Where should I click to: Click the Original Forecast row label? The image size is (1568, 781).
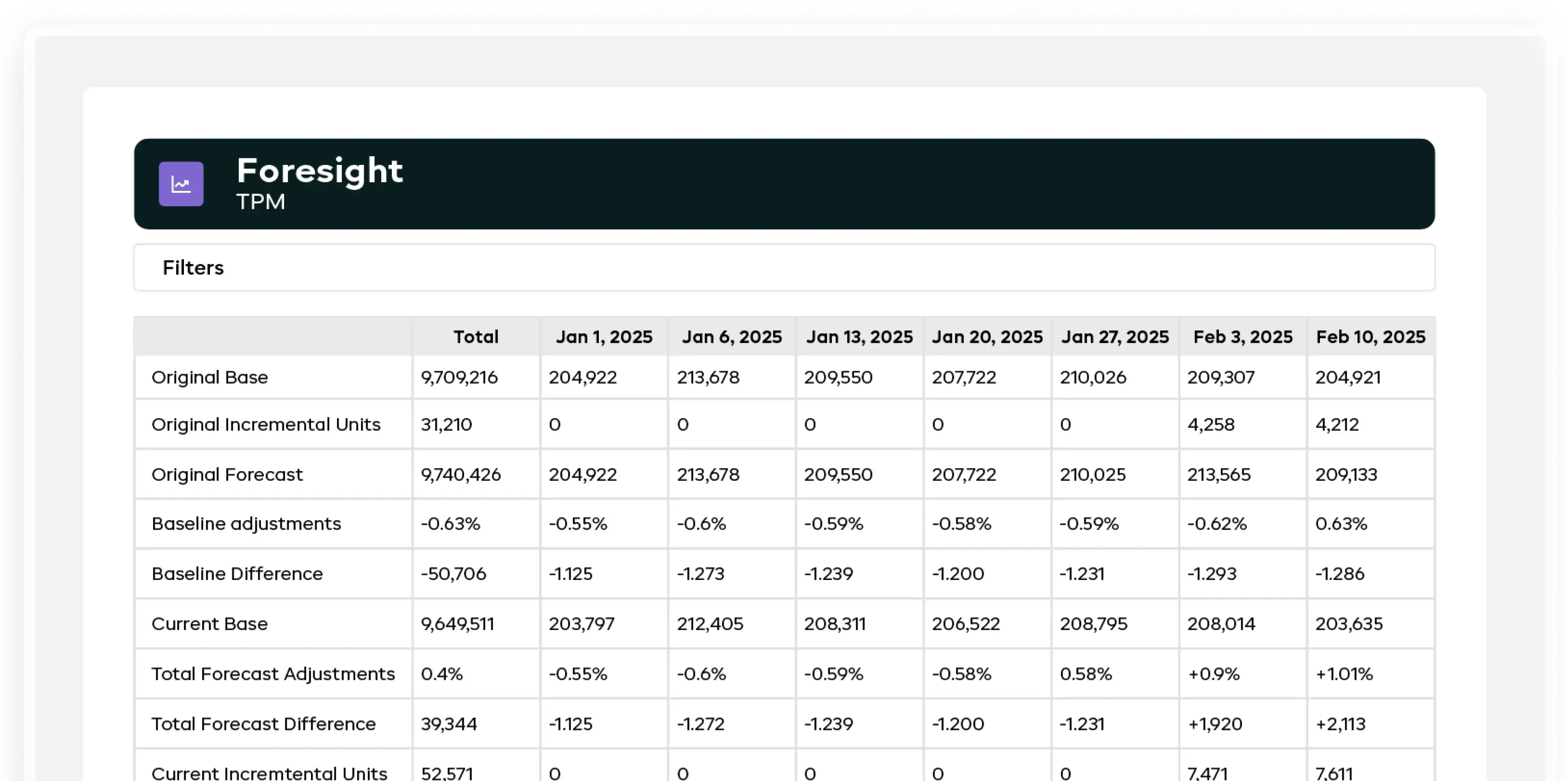227,474
